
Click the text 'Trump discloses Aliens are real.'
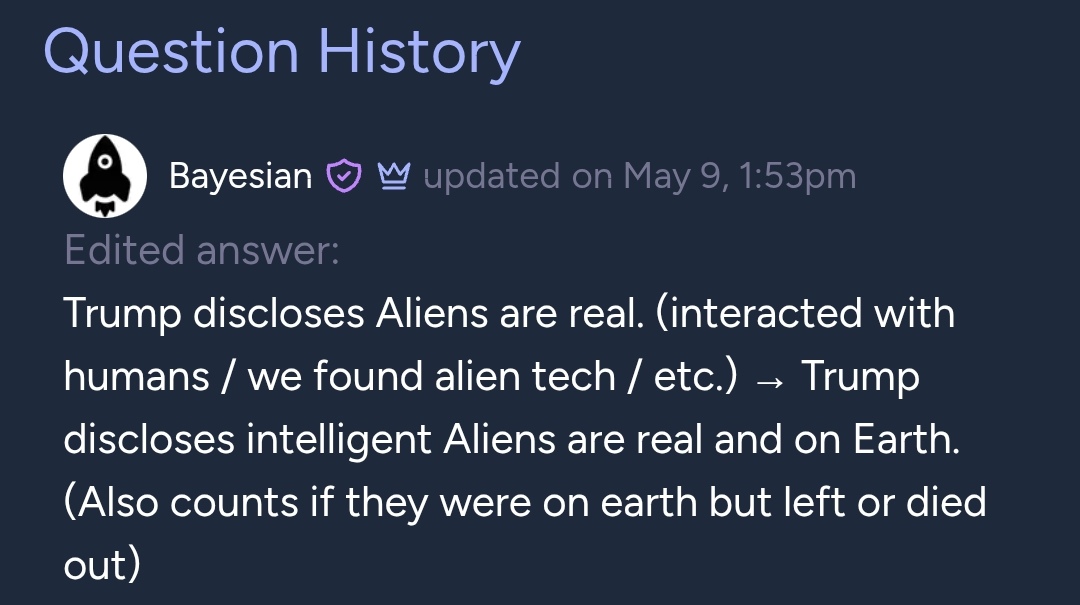click(353, 314)
